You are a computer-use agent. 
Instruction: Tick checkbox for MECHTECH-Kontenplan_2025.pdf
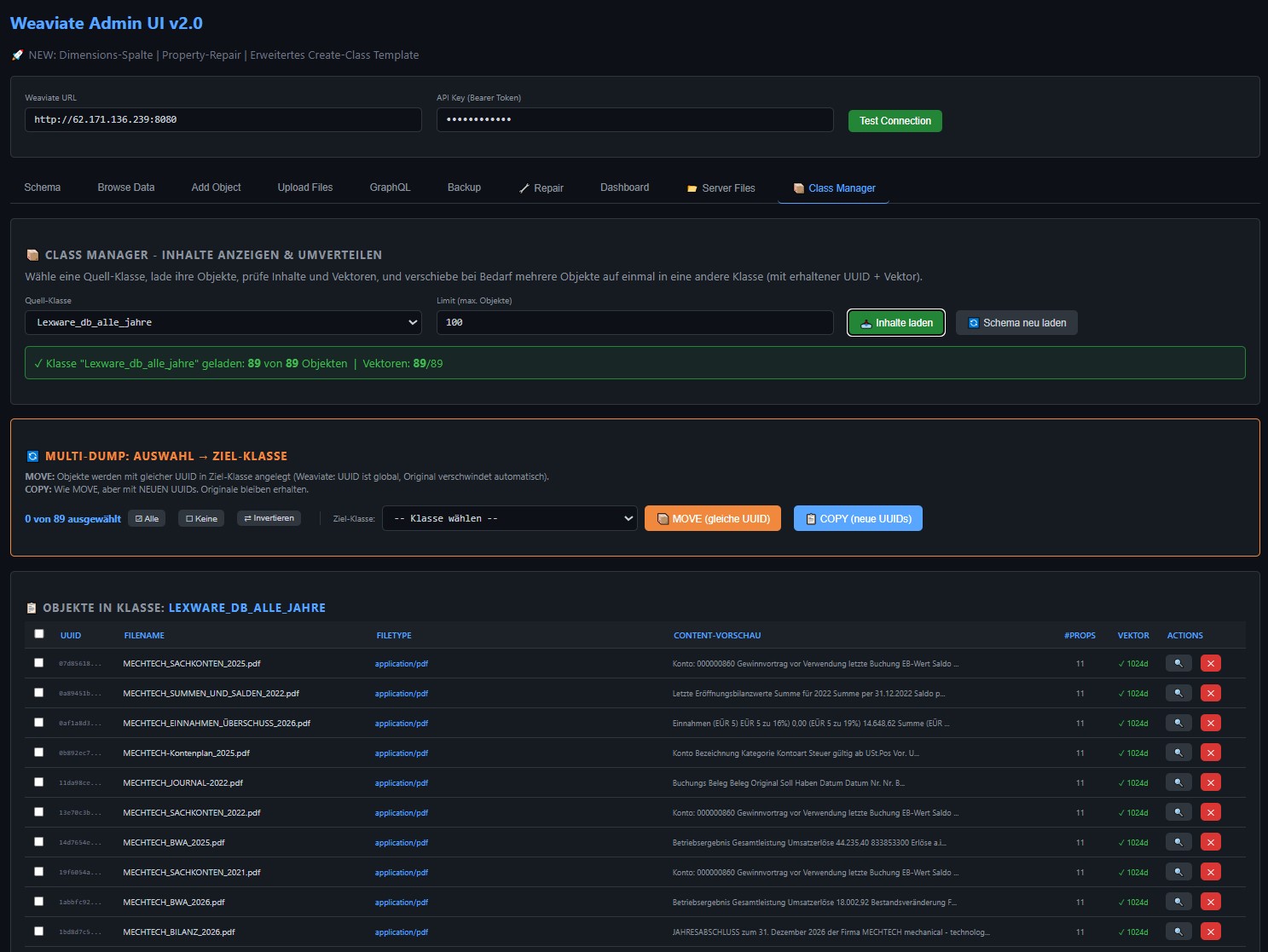[x=38, y=752]
